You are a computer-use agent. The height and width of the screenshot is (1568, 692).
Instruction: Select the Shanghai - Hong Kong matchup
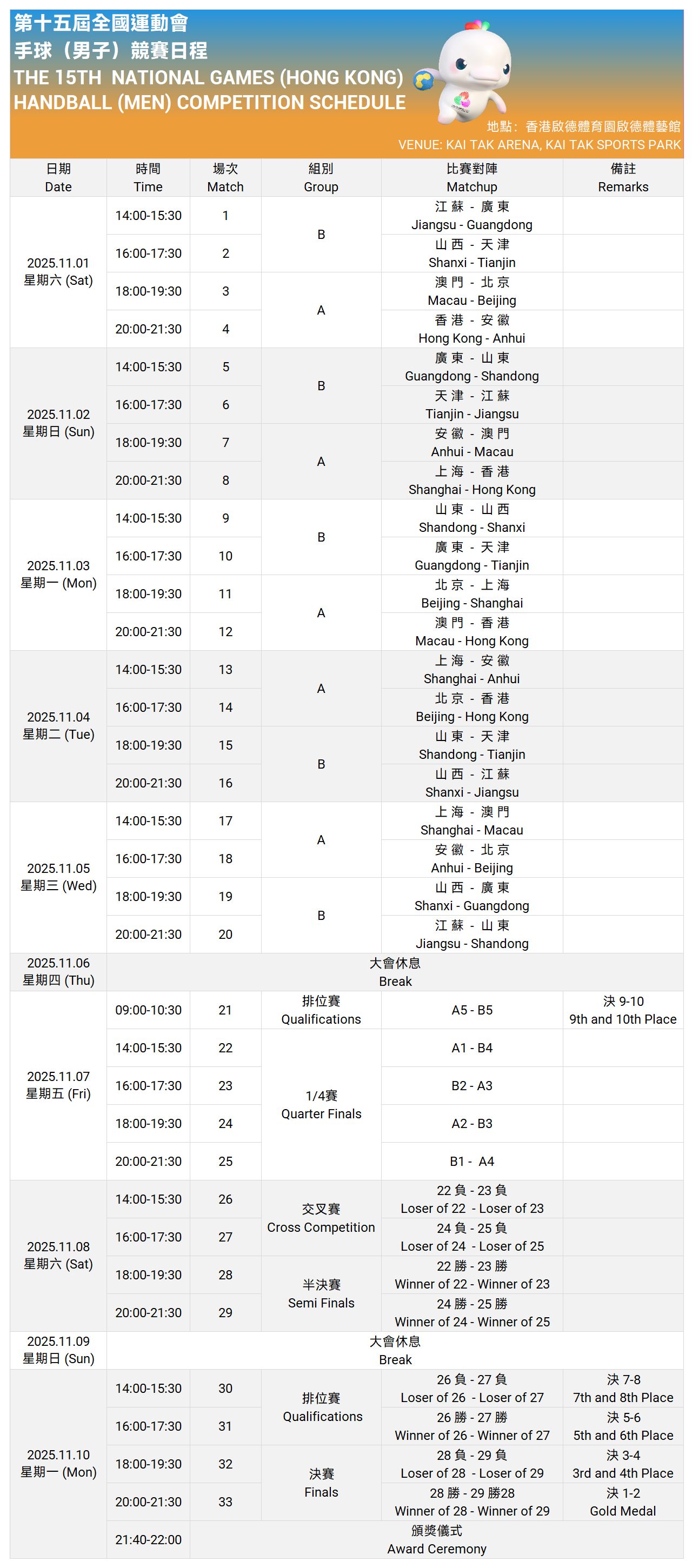pos(471,481)
